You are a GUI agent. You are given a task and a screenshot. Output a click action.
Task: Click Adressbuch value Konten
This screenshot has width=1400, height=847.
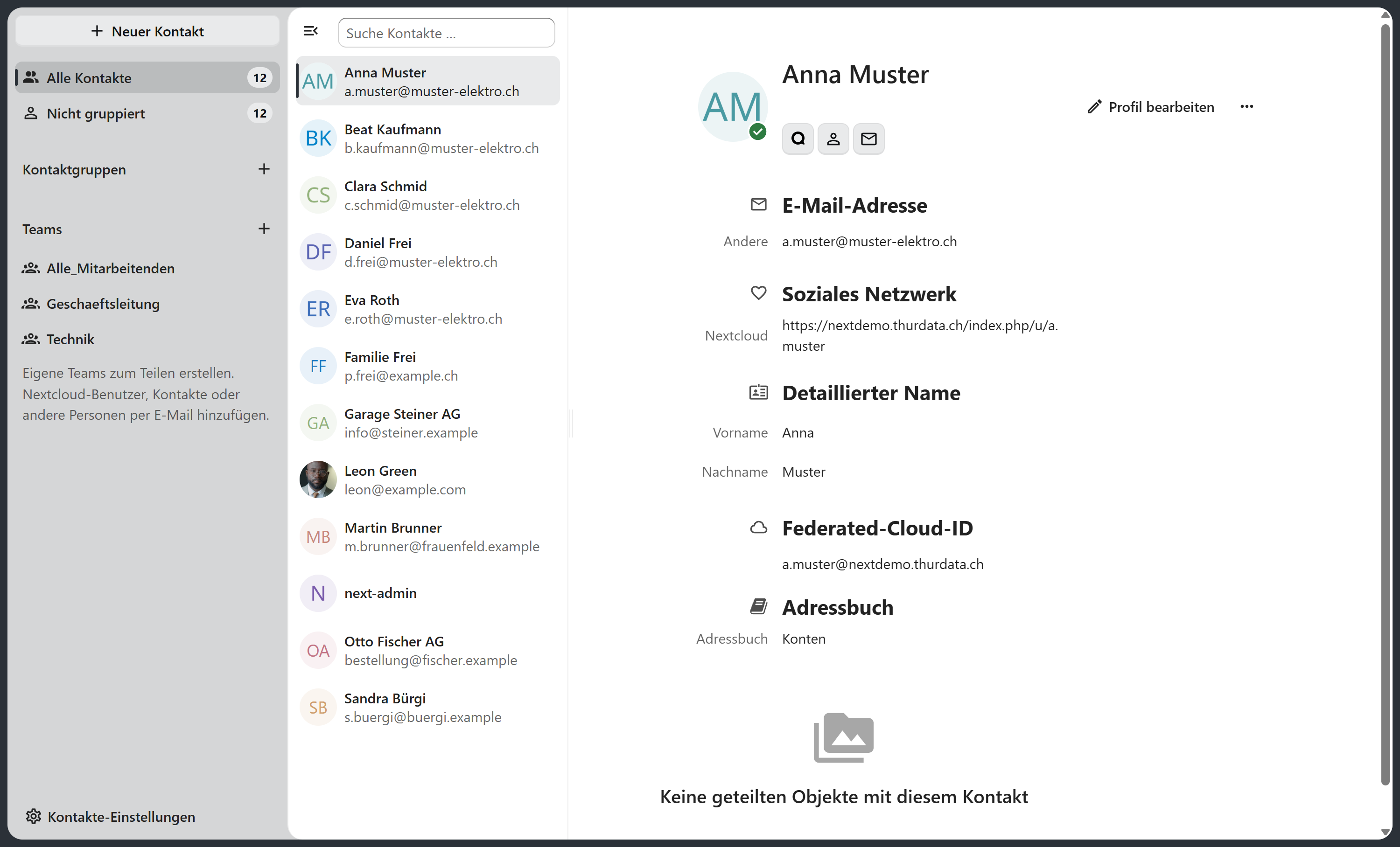click(804, 639)
